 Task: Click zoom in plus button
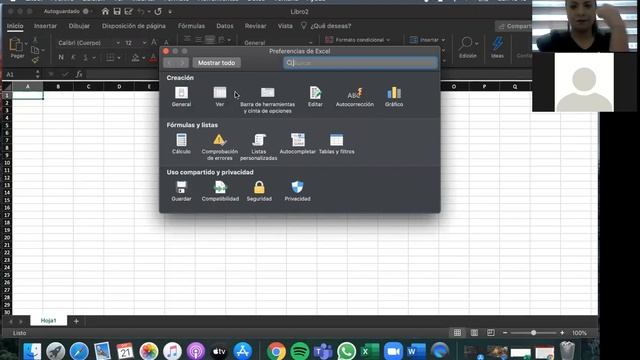click(562, 333)
